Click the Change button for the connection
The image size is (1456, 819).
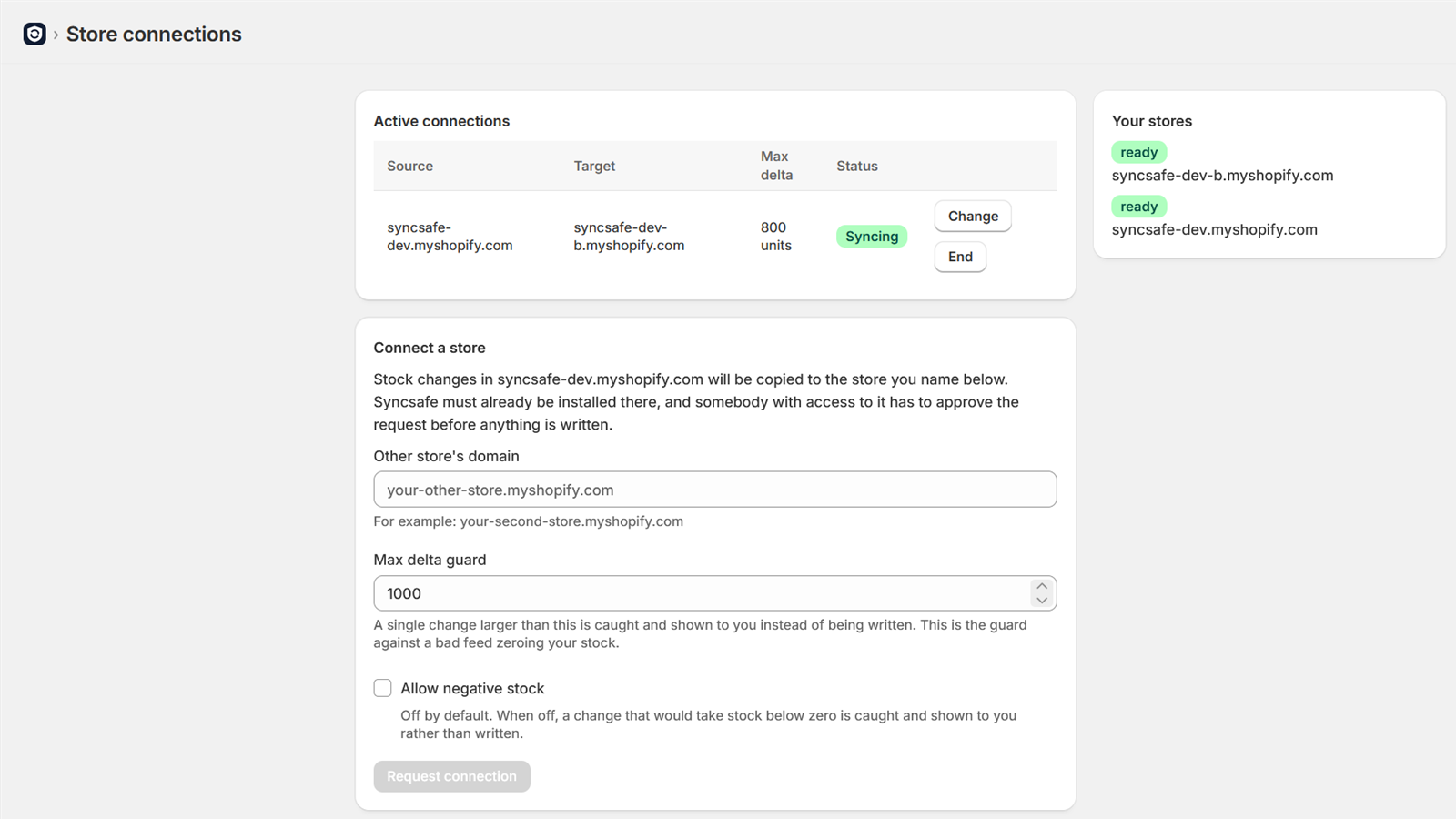click(973, 217)
